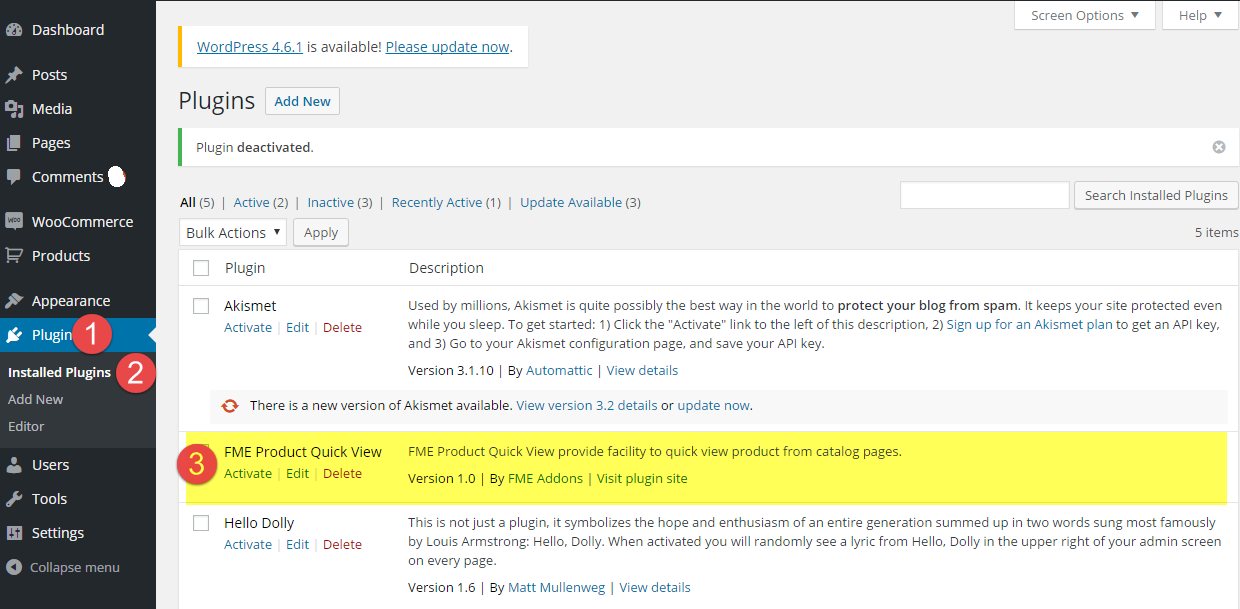Viewport: 1240px width, 609px height.
Task: Check the Akismet plugin checkbox
Action: pyautogui.click(x=201, y=306)
